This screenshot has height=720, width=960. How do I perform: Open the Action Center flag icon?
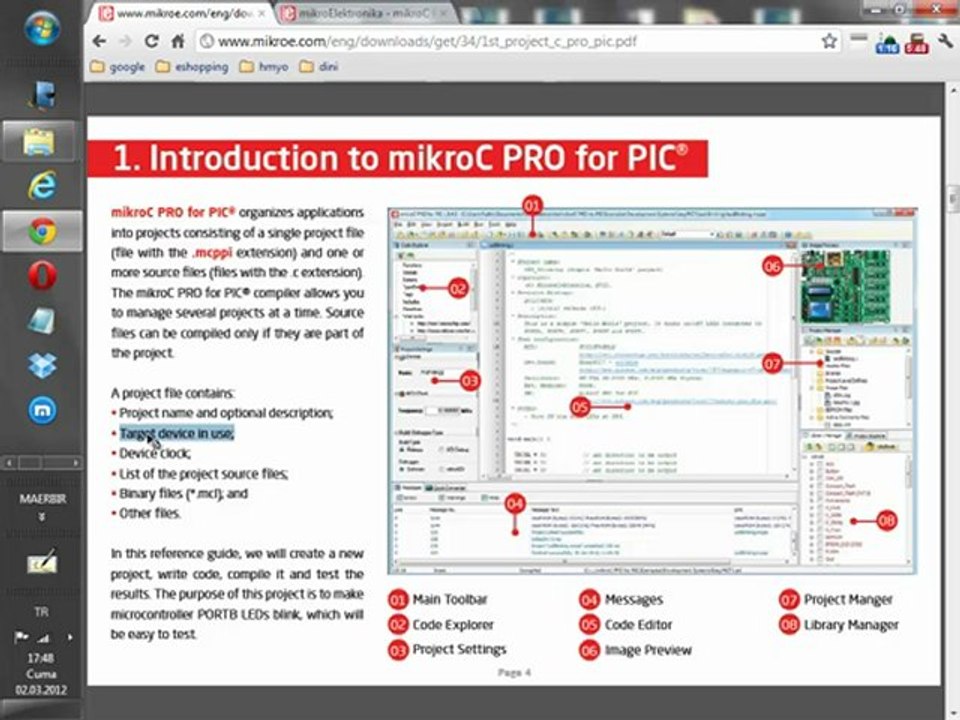(21, 637)
